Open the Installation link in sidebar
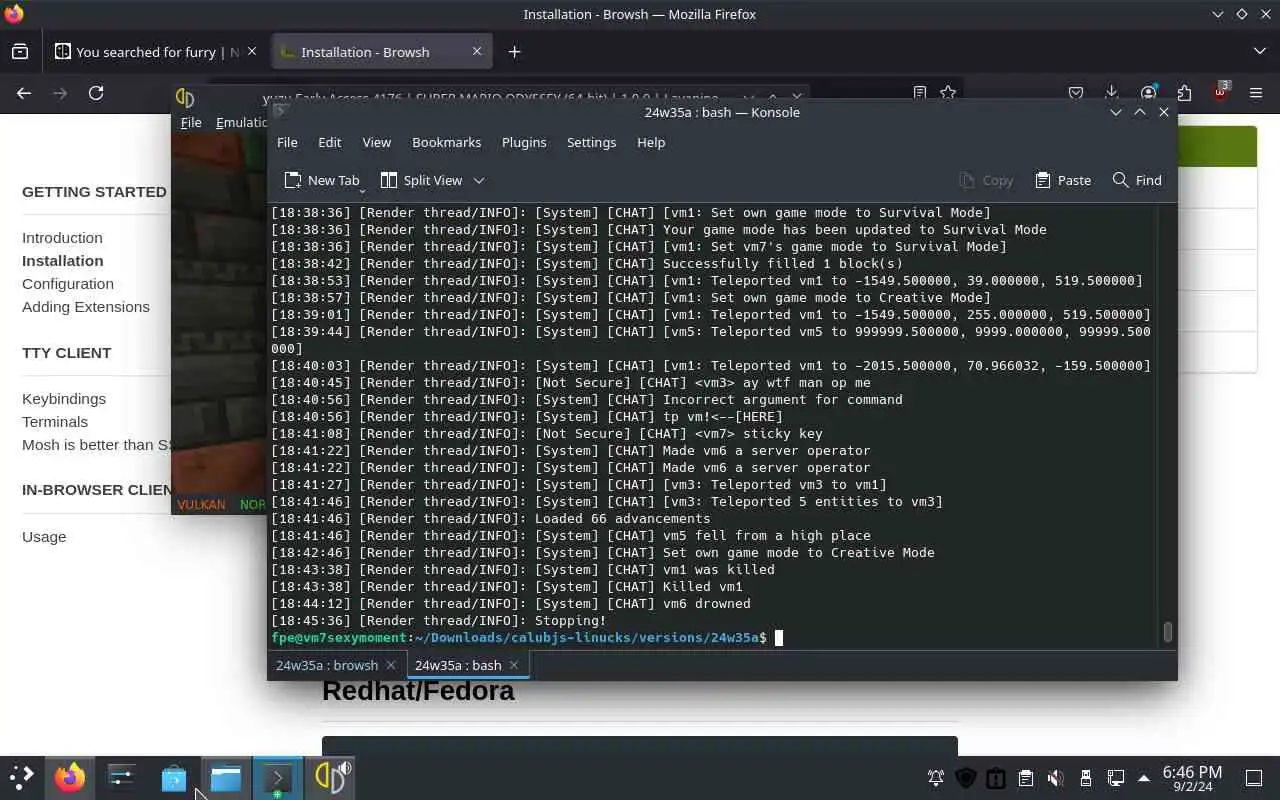This screenshot has width=1280, height=800. click(x=62, y=261)
